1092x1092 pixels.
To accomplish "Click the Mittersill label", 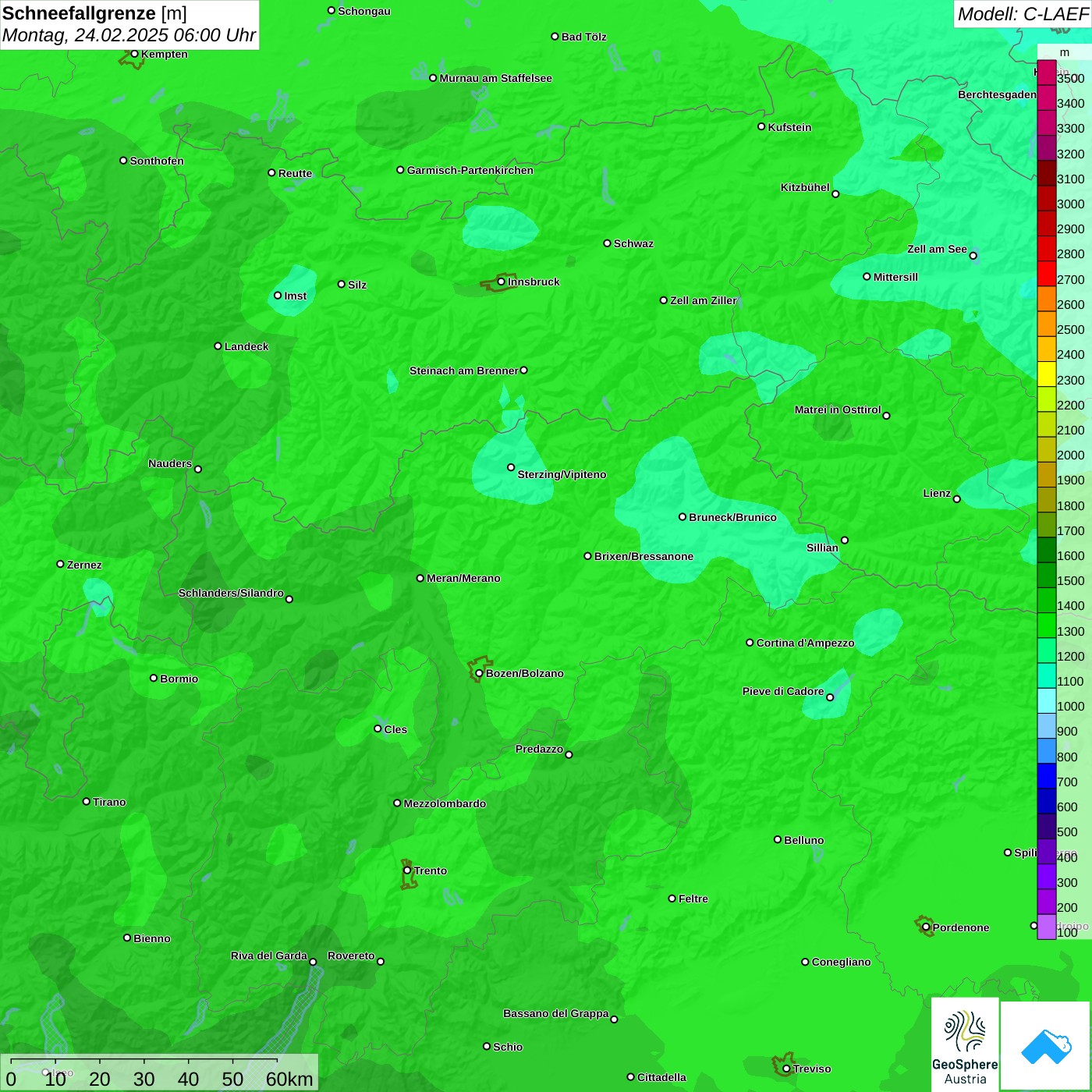I will (895, 277).
